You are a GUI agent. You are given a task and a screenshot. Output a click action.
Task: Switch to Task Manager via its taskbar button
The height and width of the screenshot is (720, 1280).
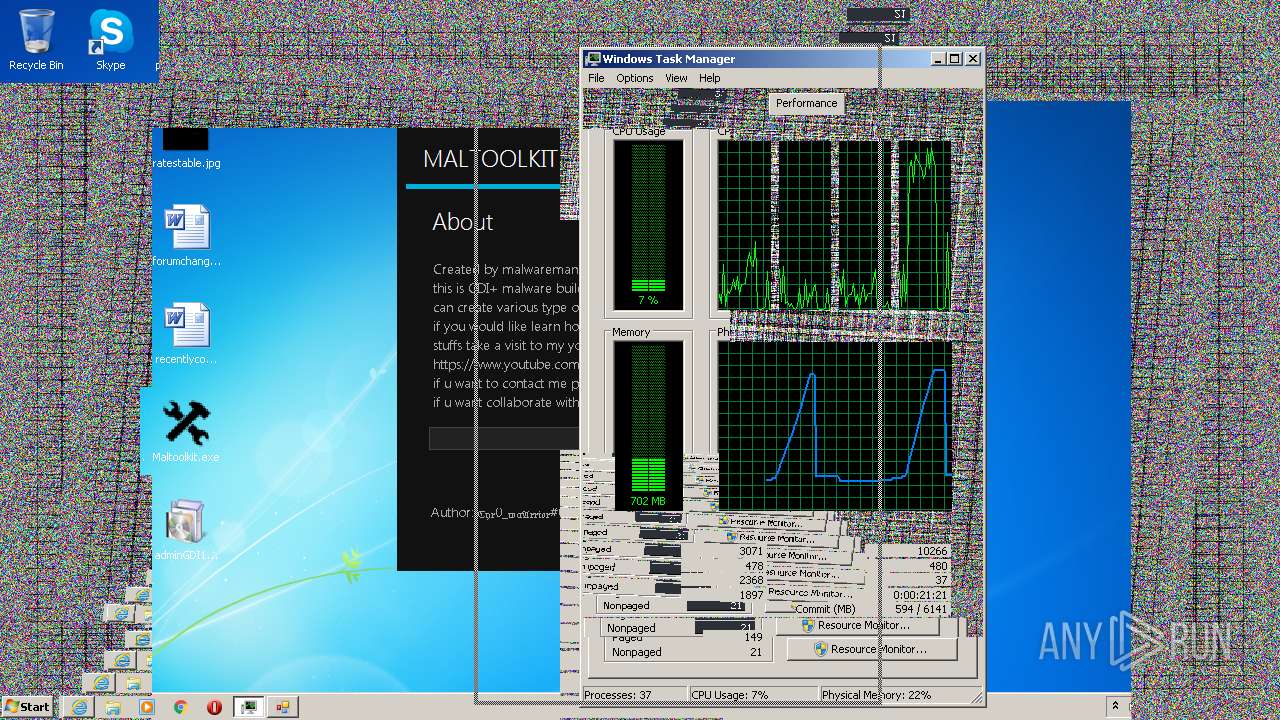[x=248, y=707]
